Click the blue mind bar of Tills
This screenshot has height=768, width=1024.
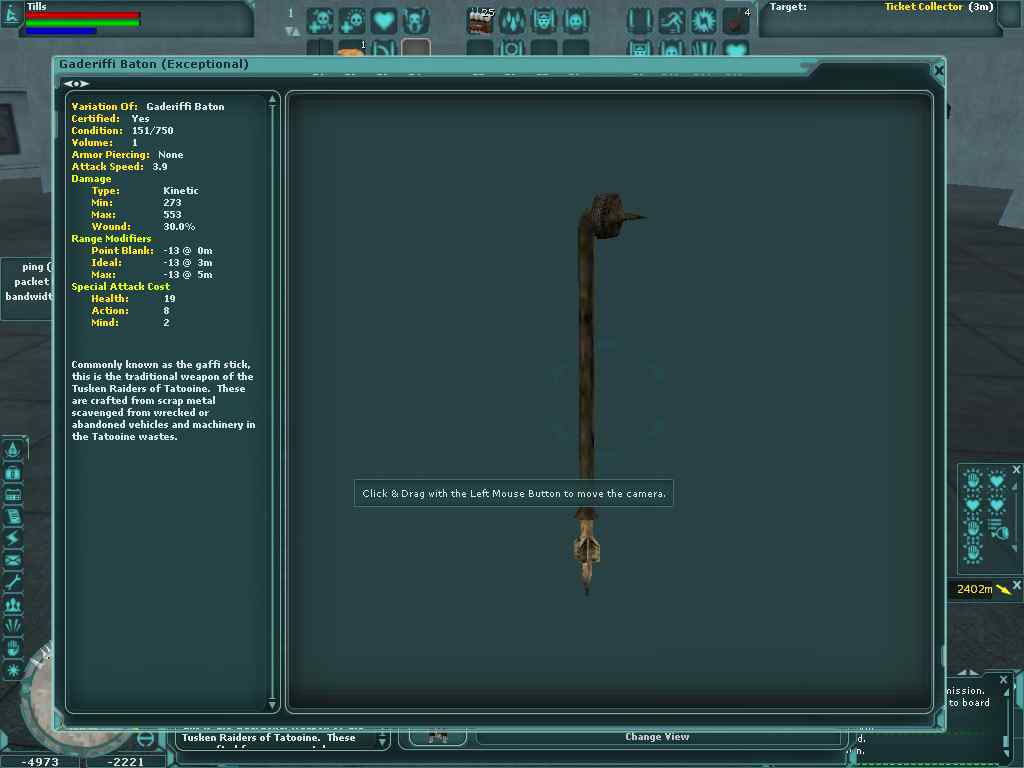pyautogui.click(x=61, y=31)
